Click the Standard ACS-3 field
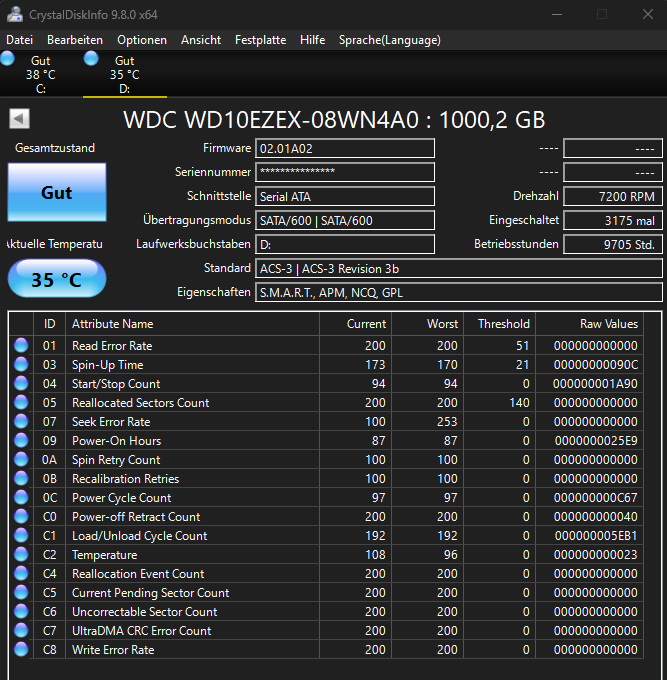Screen dimensions: 667x680 pos(459,268)
